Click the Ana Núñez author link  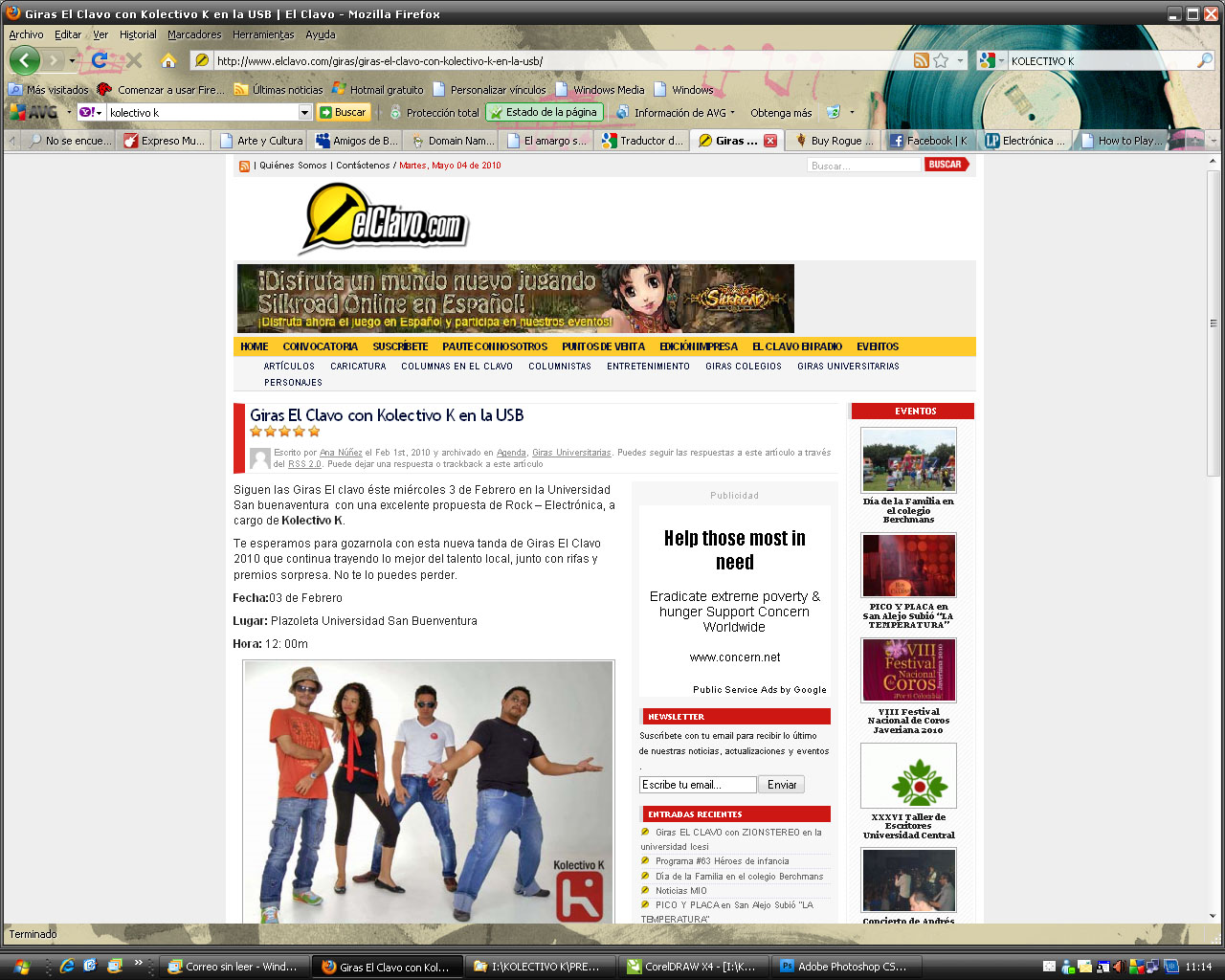click(341, 453)
